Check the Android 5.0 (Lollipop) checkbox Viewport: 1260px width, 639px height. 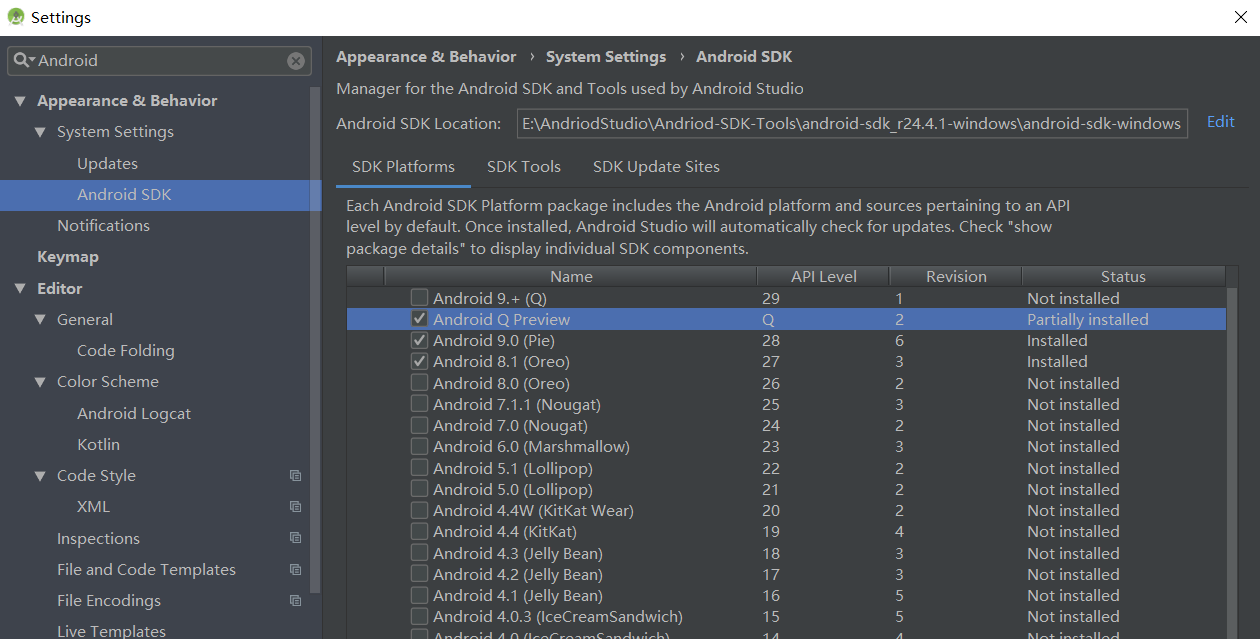pyautogui.click(x=420, y=489)
